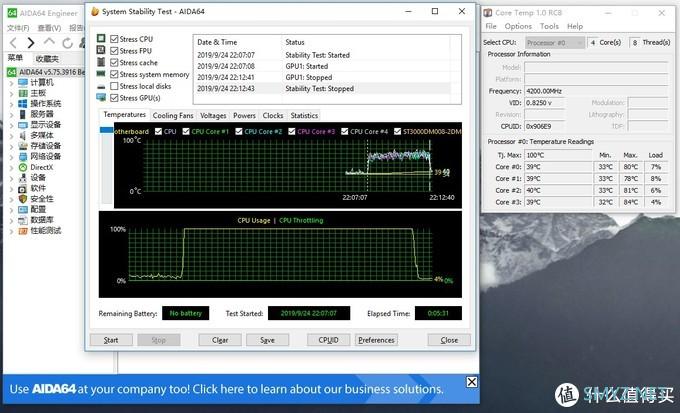This screenshot has height=413, width=680.
Task: Toggle the Stress system memory checkbox
Action: [114, 74]
